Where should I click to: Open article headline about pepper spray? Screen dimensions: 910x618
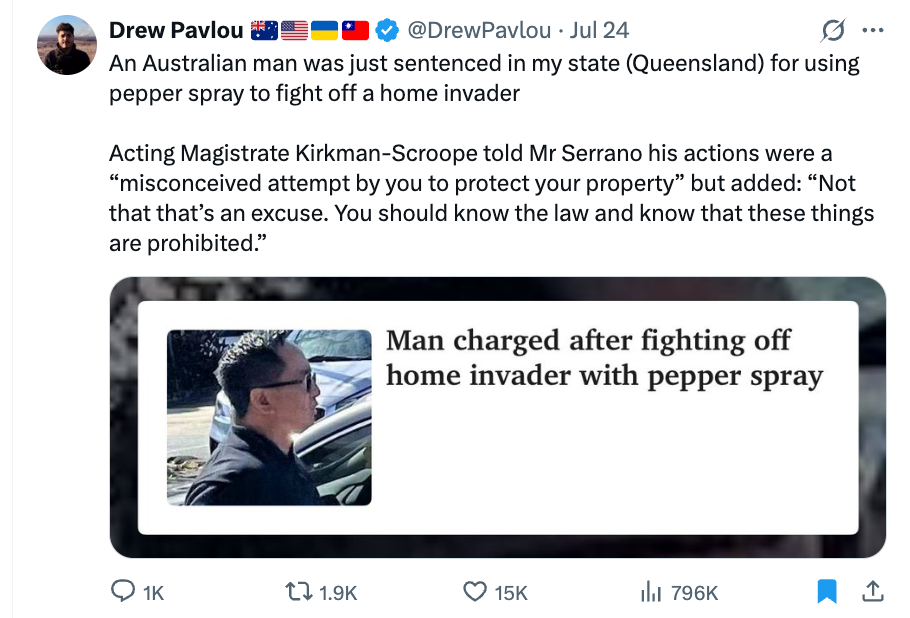pyautogui.click(x=604, y=358)
